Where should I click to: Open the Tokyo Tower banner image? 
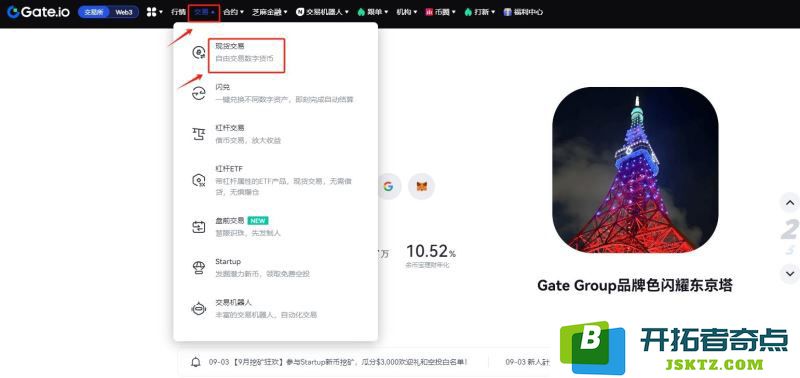pos(635,170)
